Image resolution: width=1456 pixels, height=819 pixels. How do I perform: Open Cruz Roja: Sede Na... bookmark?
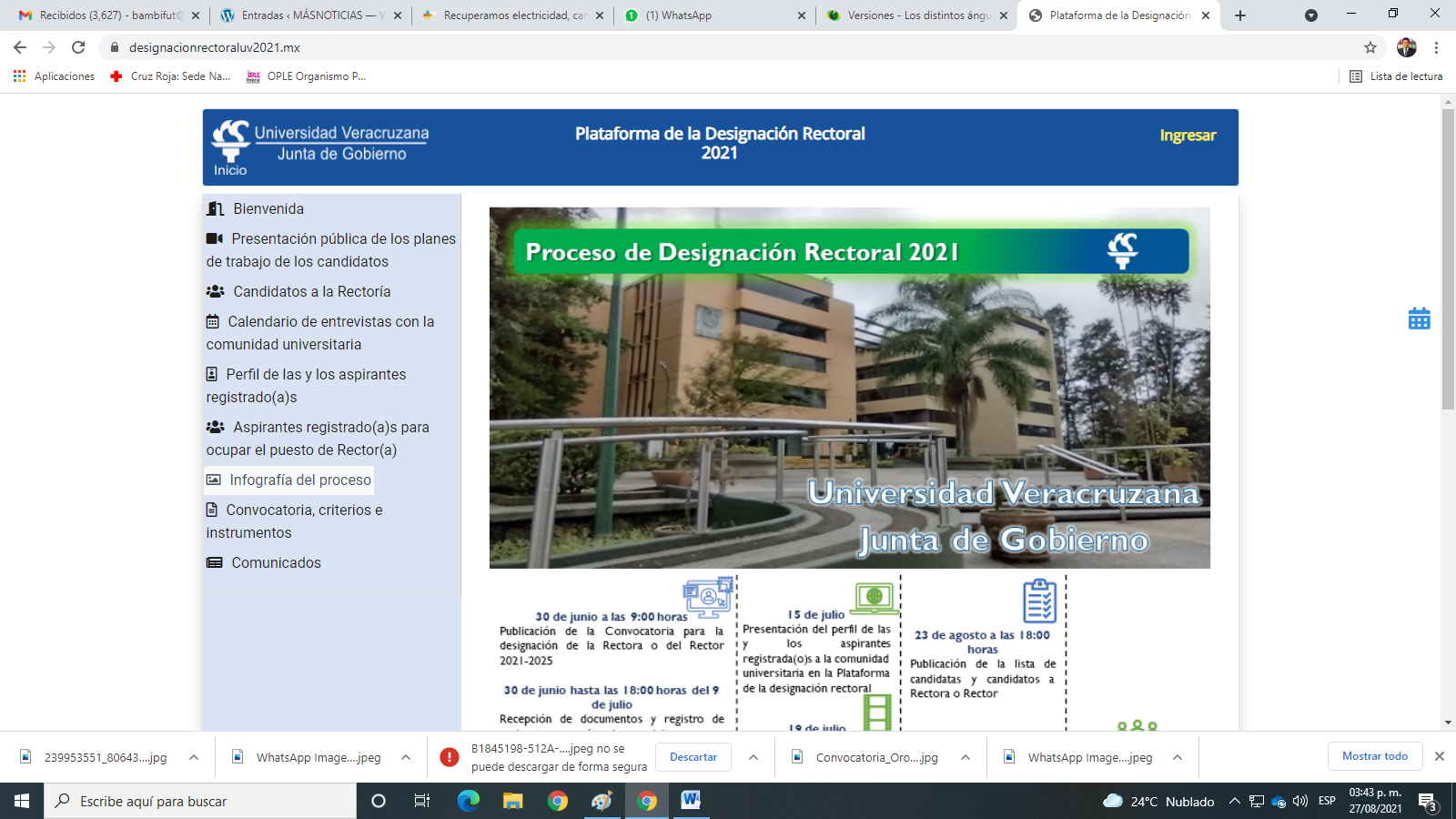pyautogui.click(x=170, y=76)
